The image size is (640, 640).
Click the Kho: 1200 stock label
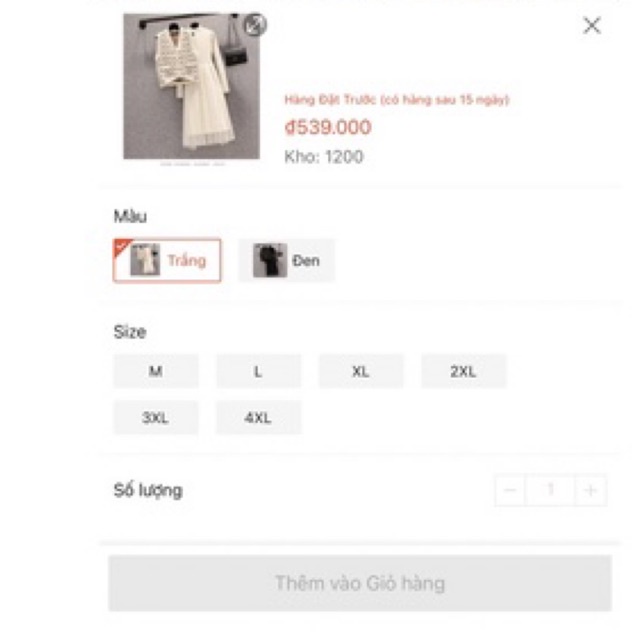click(x=324, y=157)
